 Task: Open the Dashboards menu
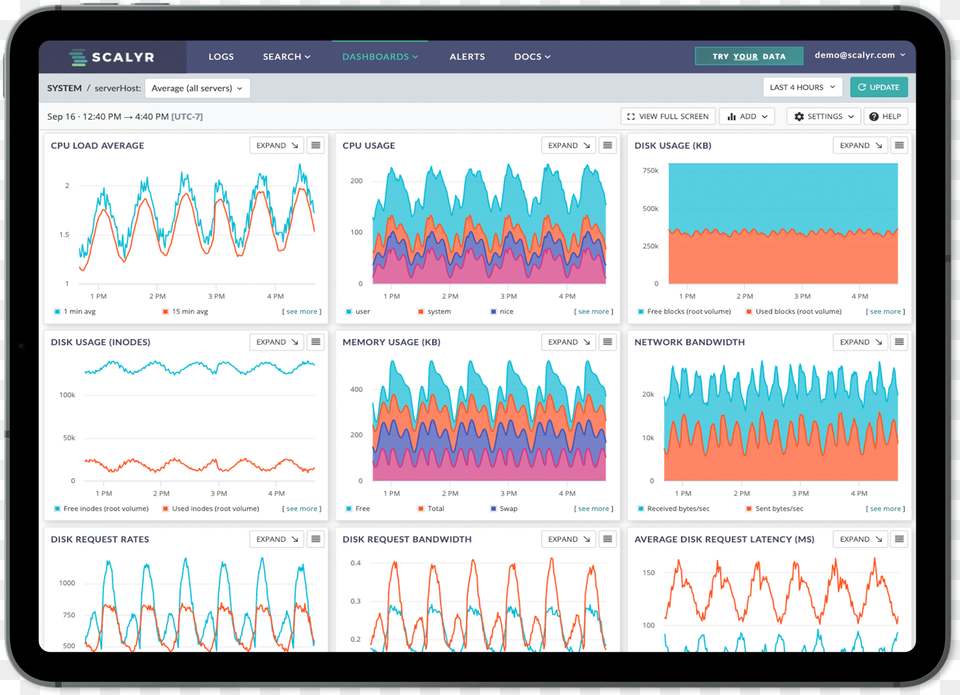[380, 56]
